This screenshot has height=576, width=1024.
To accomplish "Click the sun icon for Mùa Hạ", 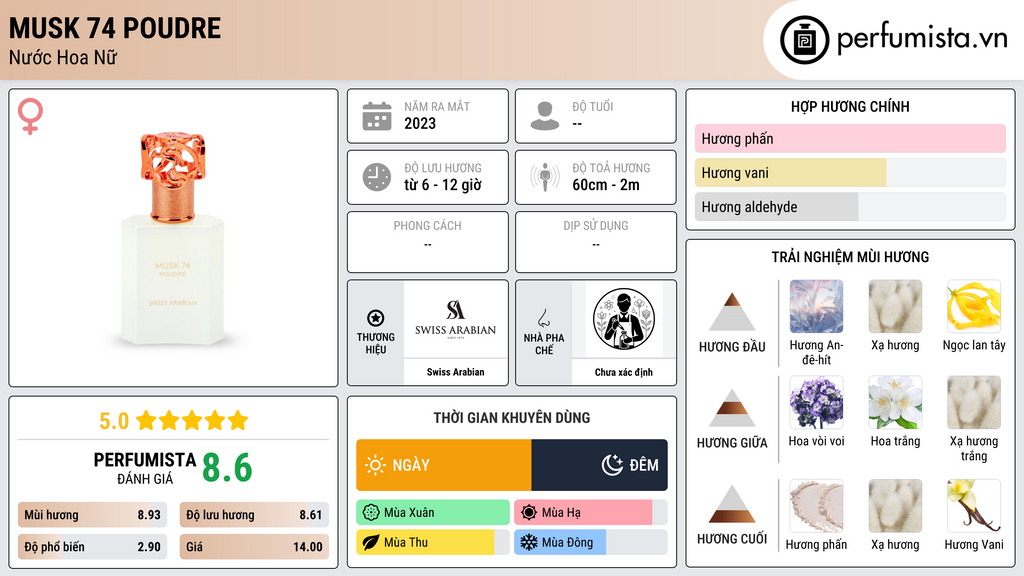I will tap(529, 513).
